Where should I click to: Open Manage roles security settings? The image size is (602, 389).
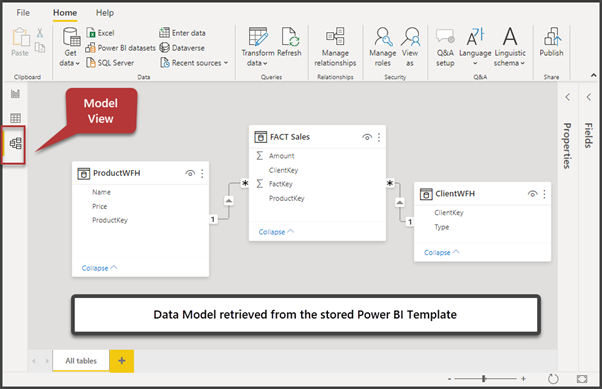[x=383, y=47]
